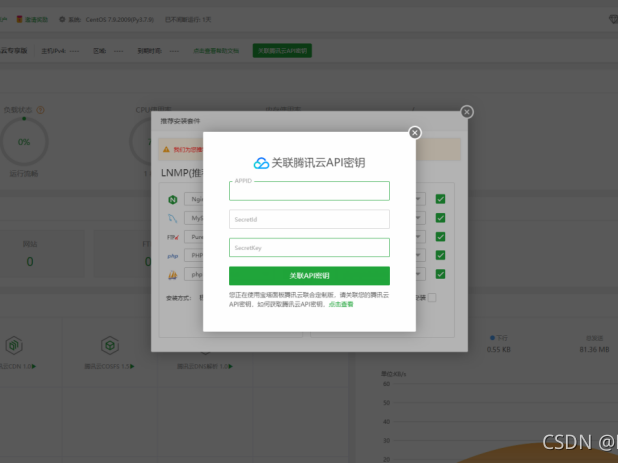Click the help icon next to 负载状态
Image resolution: width=618 pixels, height=464 pixels.
pyautogui.click(x=40, y=110)
